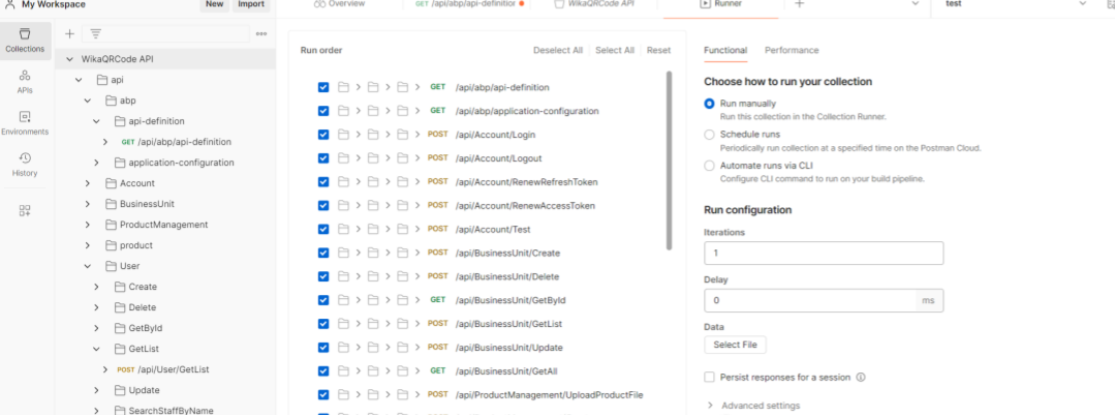Click the User folder icon in tree
This screenshot has height=415, width=1115.
tap(110, 266)
